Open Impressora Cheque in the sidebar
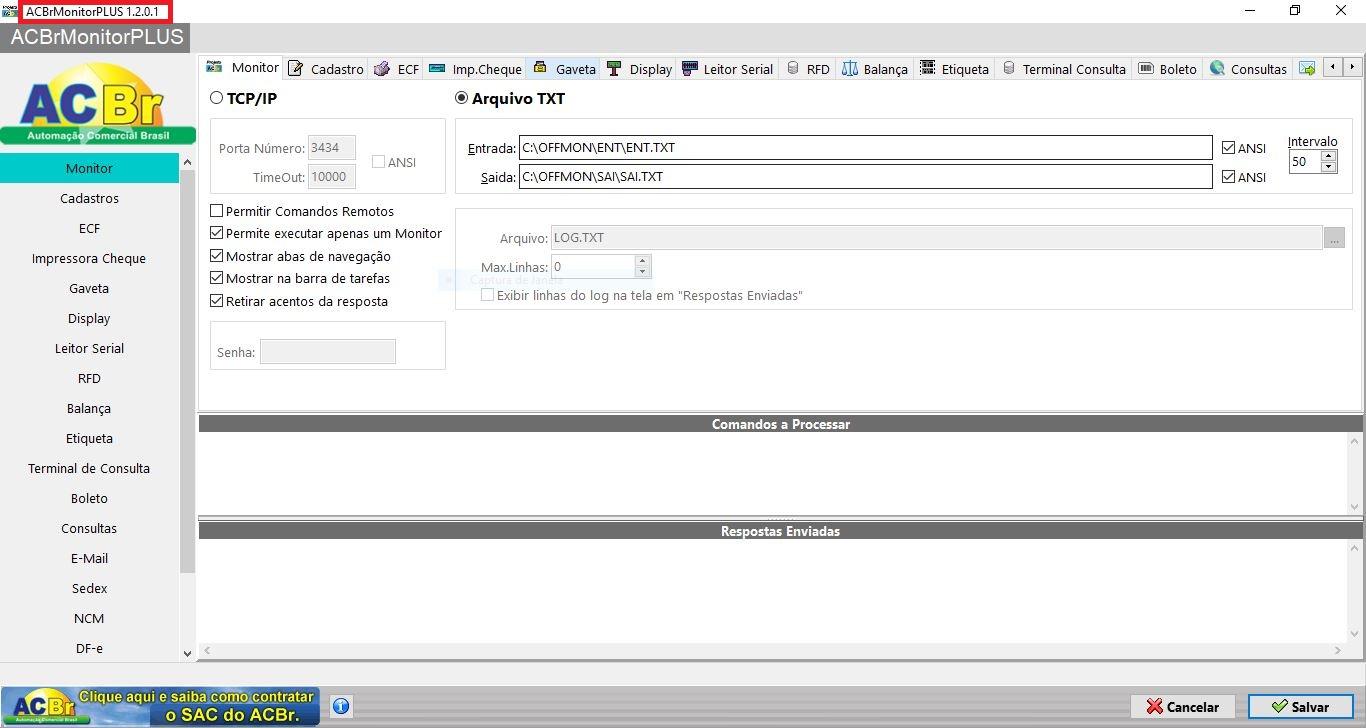The width and height of the screenshot is (1366, 728). point(89,258)
